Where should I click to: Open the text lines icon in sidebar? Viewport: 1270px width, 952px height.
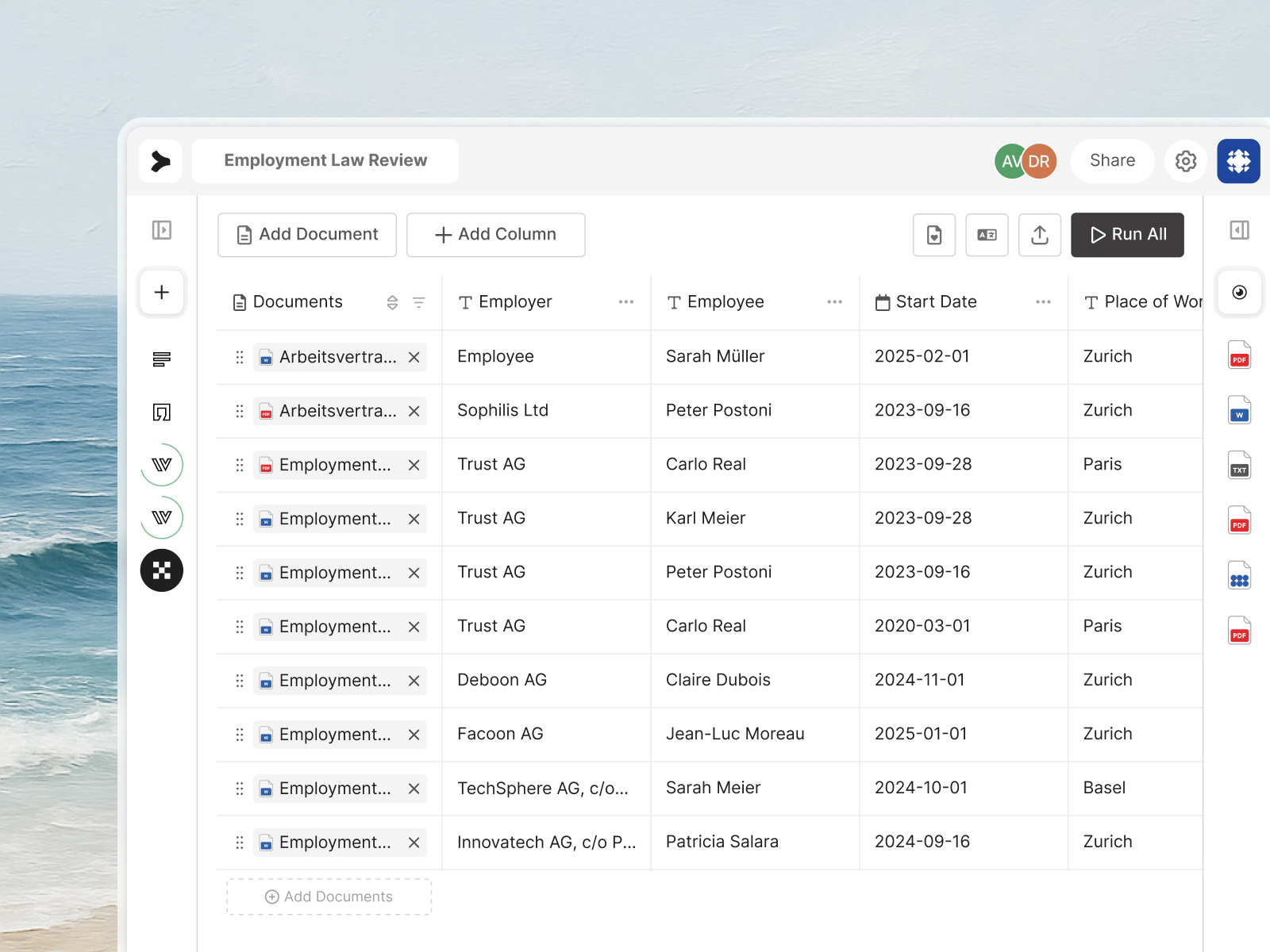click(x=162, y=359)
